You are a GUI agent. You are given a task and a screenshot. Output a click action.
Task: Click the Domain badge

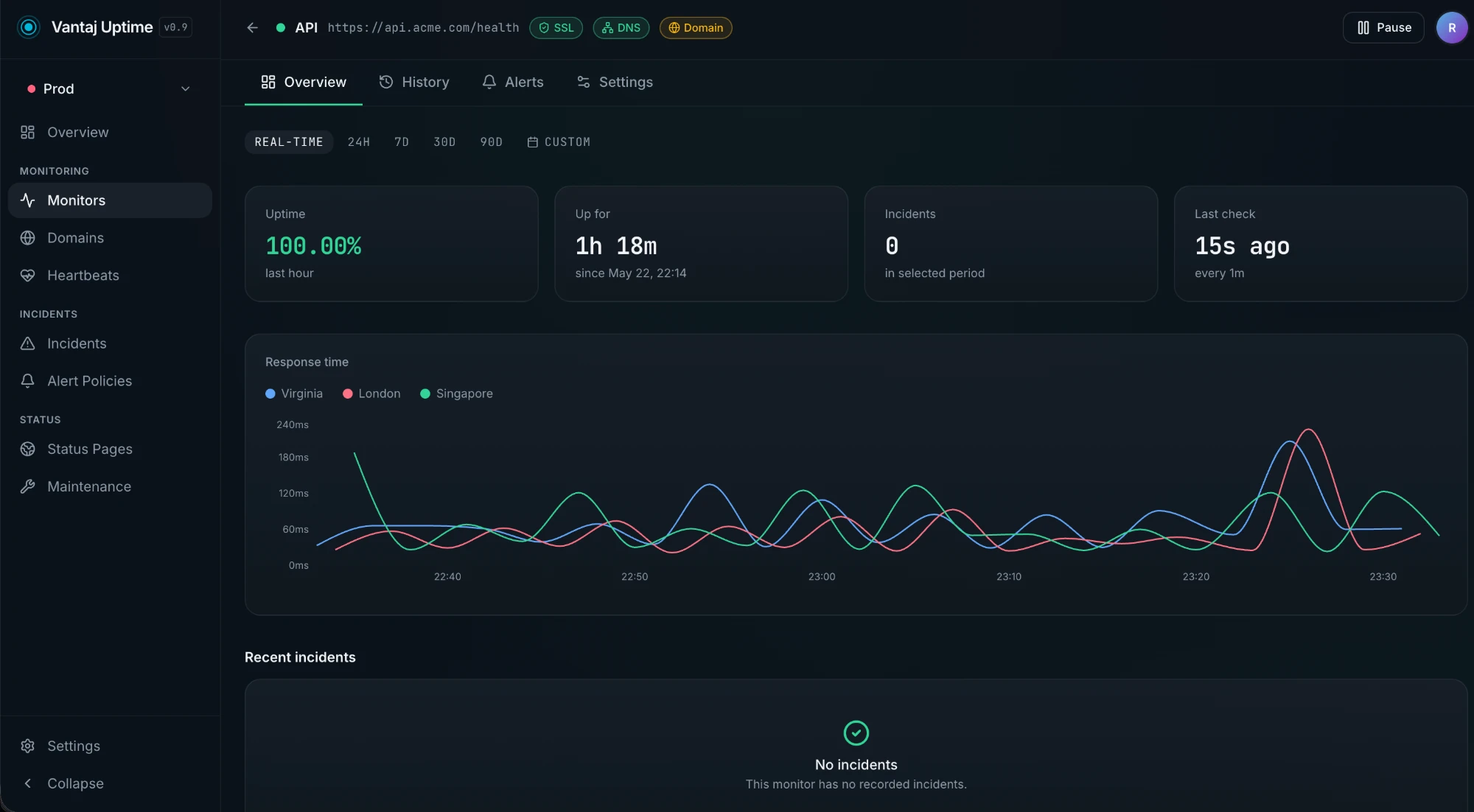tap(696, 28)
